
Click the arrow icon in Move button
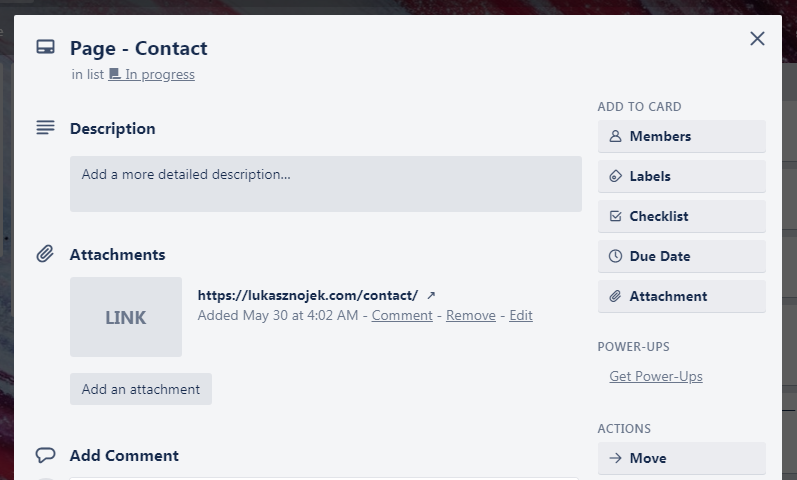pos(615,458)
